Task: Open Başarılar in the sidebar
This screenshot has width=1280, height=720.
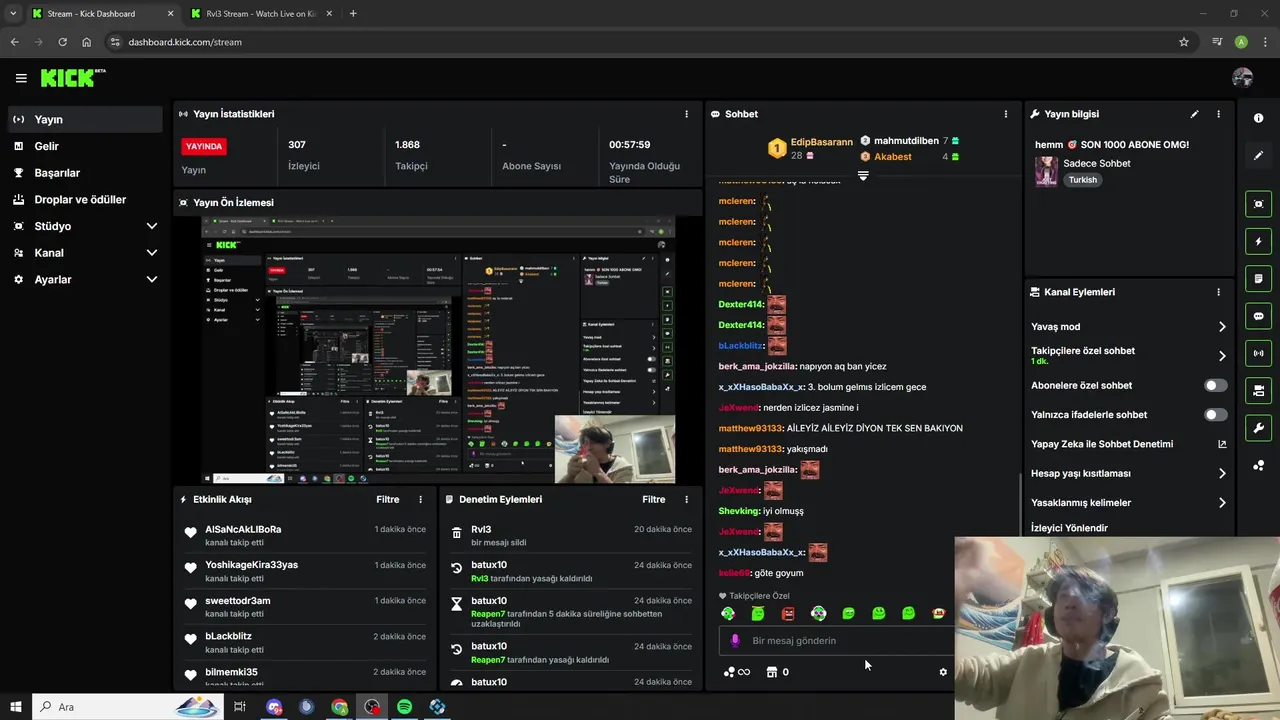Action: 84,173
